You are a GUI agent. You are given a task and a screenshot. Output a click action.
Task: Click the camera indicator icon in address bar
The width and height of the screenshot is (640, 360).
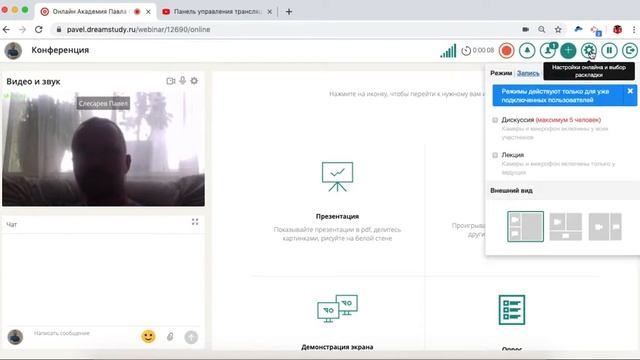click(525, 29)
